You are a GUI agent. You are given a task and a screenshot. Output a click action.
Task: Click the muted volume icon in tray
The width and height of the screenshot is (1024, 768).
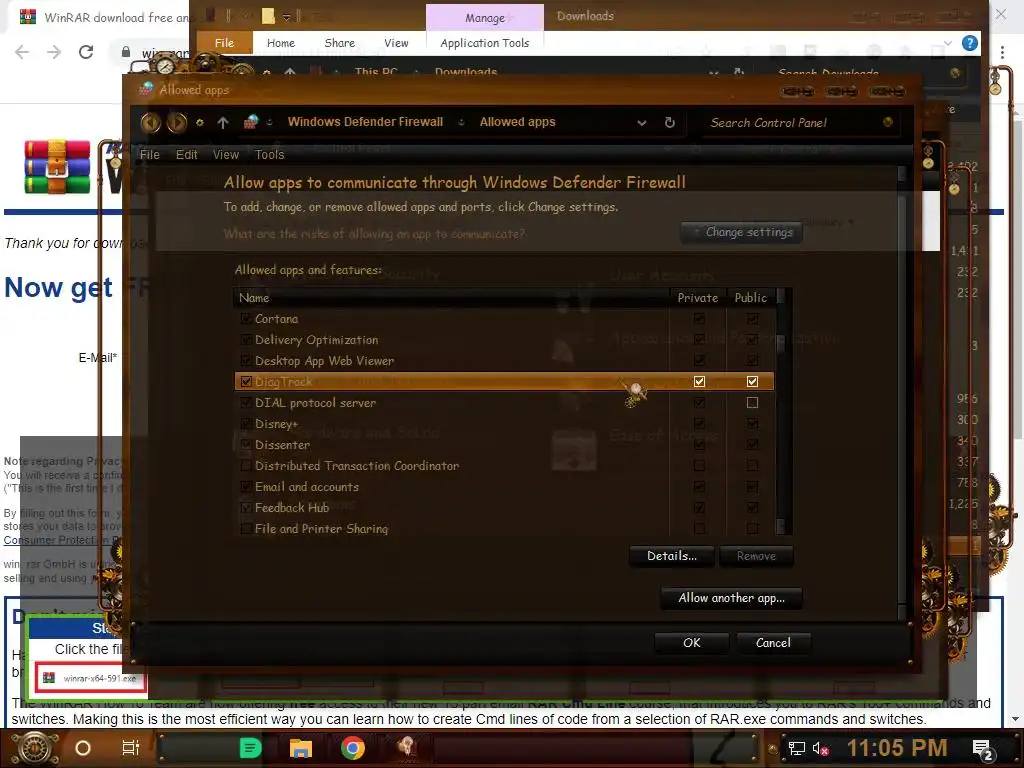pos(820,748)
